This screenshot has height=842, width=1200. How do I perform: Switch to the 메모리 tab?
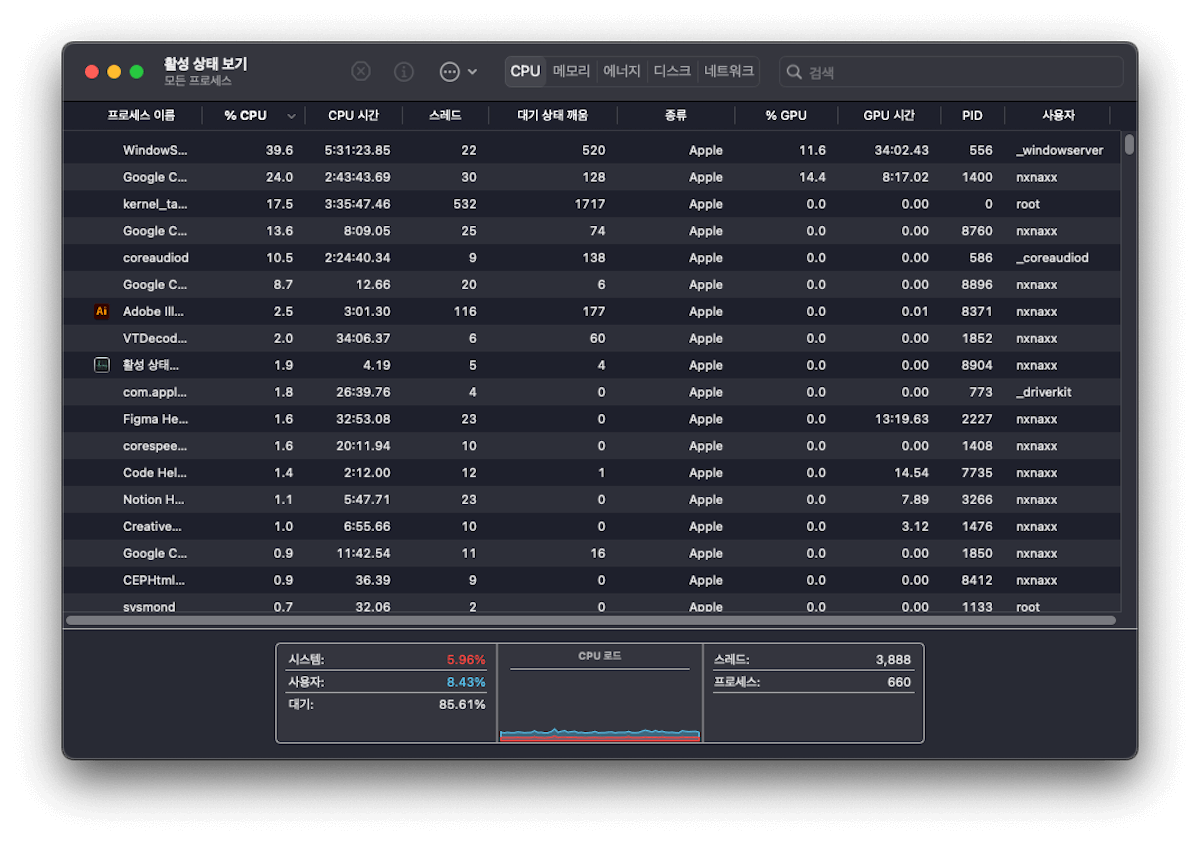coord(572,71)
